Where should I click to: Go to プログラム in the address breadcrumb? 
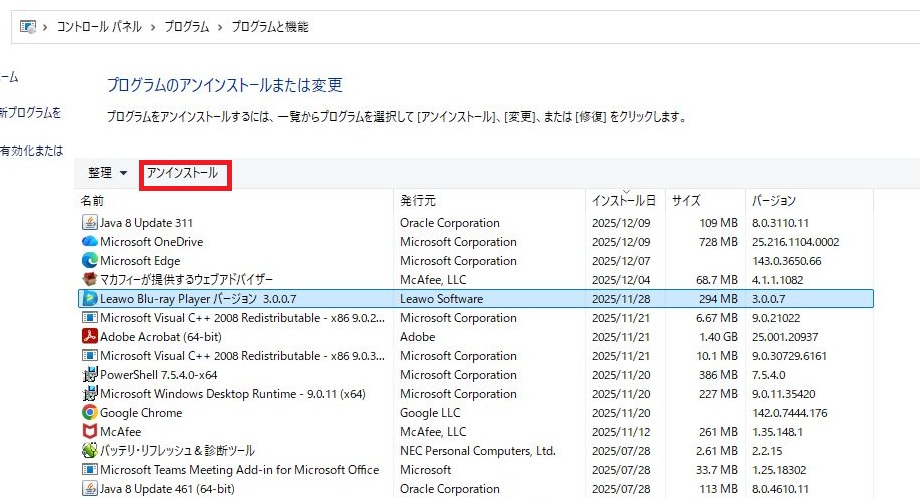point(186,27)
